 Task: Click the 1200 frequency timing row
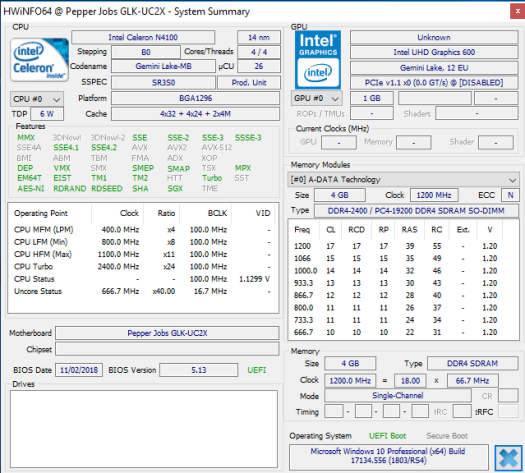[396, 246]
